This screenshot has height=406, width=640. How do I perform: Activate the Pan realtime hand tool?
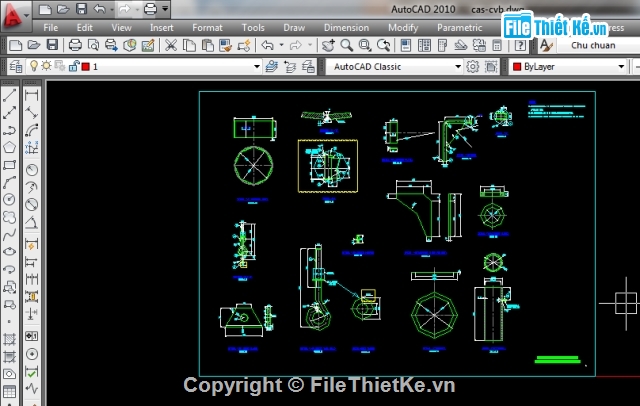pyautogui.click(x=328, y=45)
